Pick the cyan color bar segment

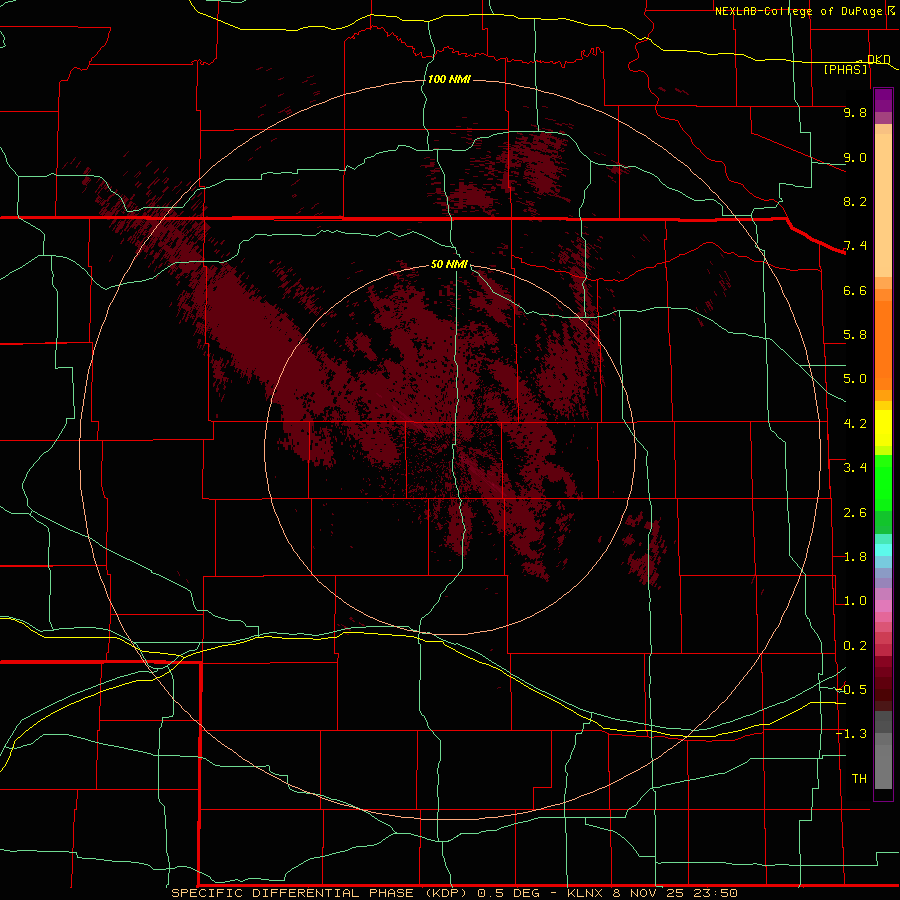(883, 550)
